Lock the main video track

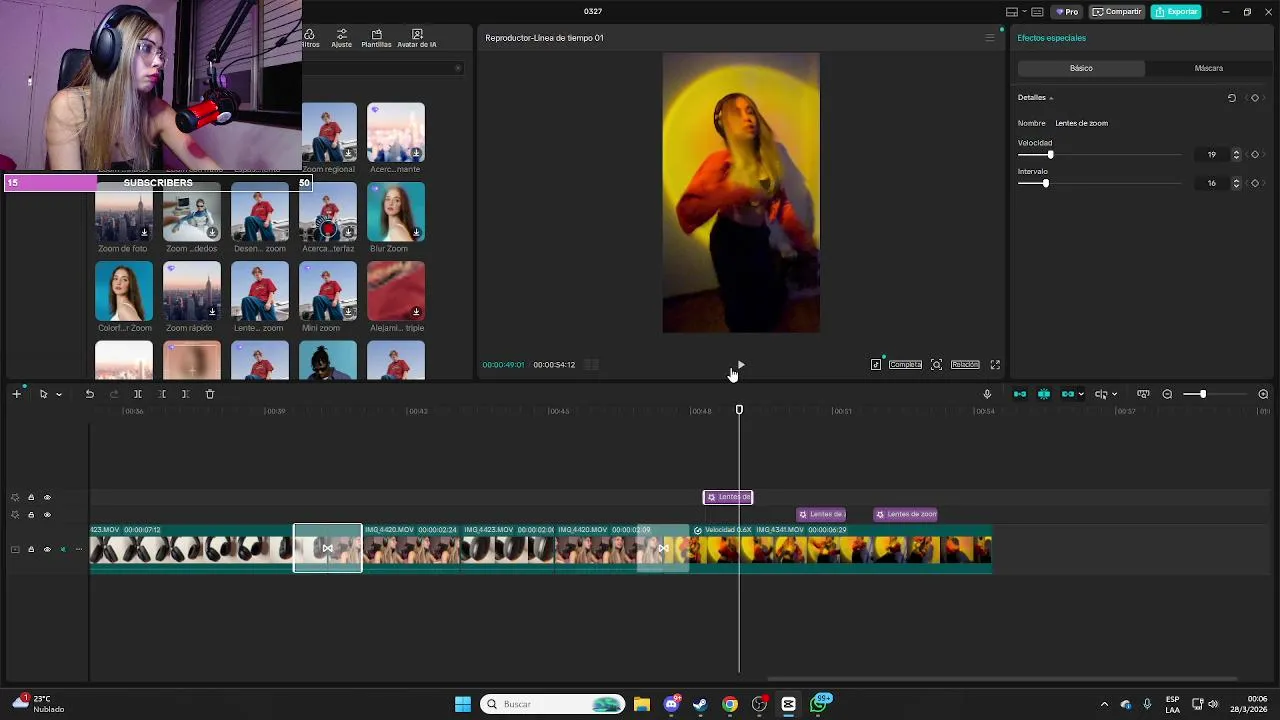[31, 549]
